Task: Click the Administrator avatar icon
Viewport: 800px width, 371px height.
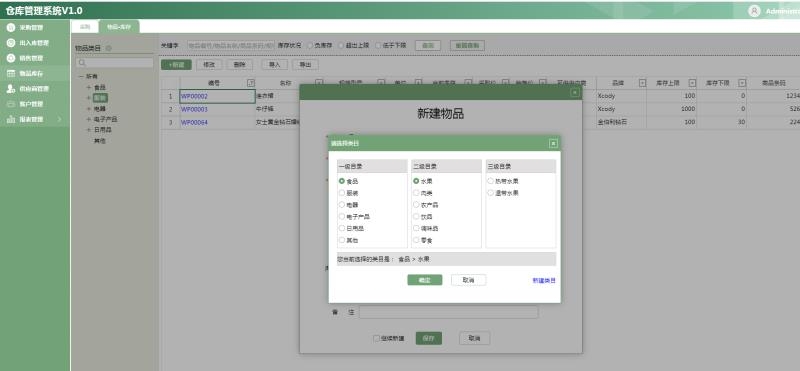Action: 754,11
